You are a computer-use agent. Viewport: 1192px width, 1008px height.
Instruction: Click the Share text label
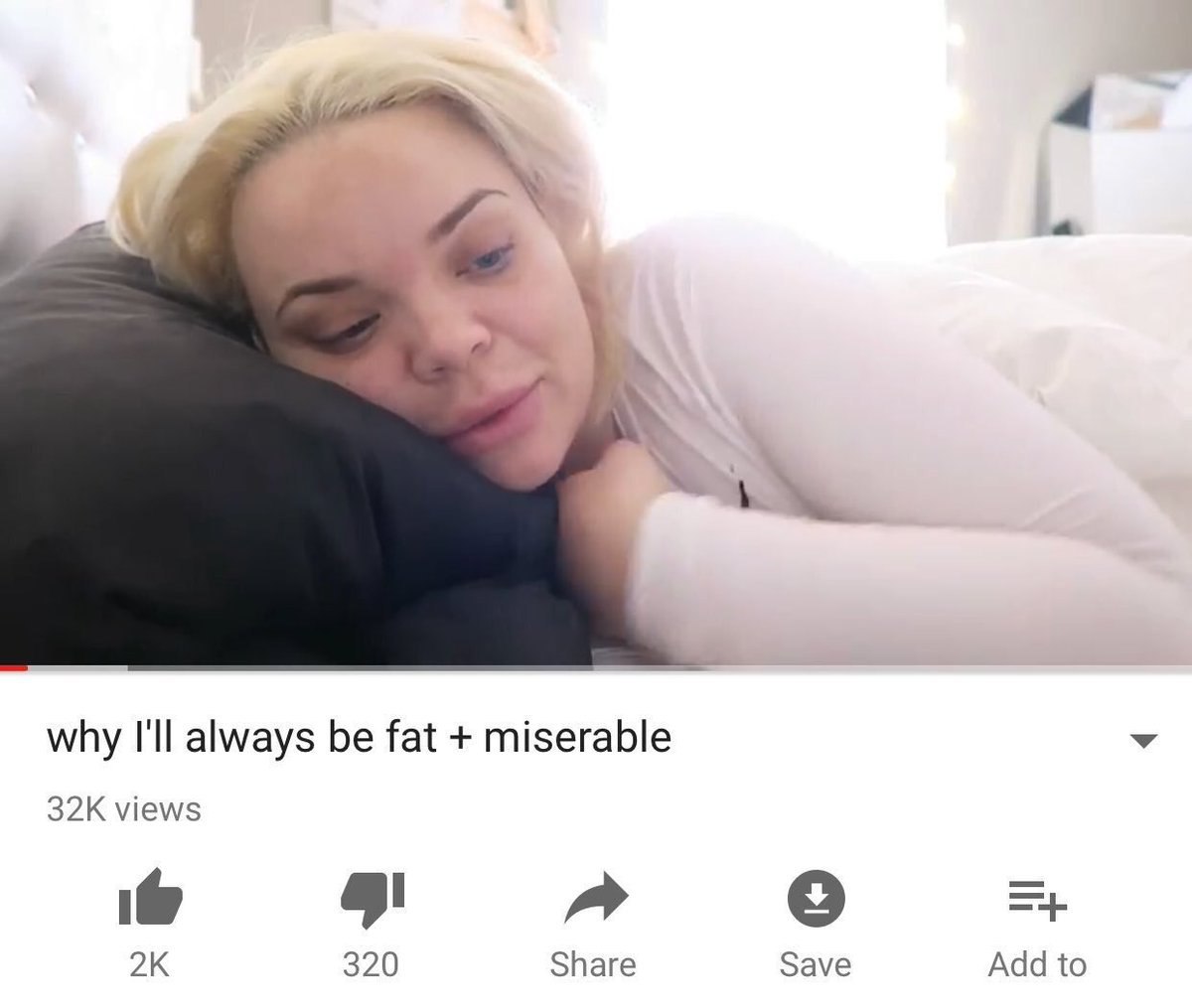[x=593, y=964]
